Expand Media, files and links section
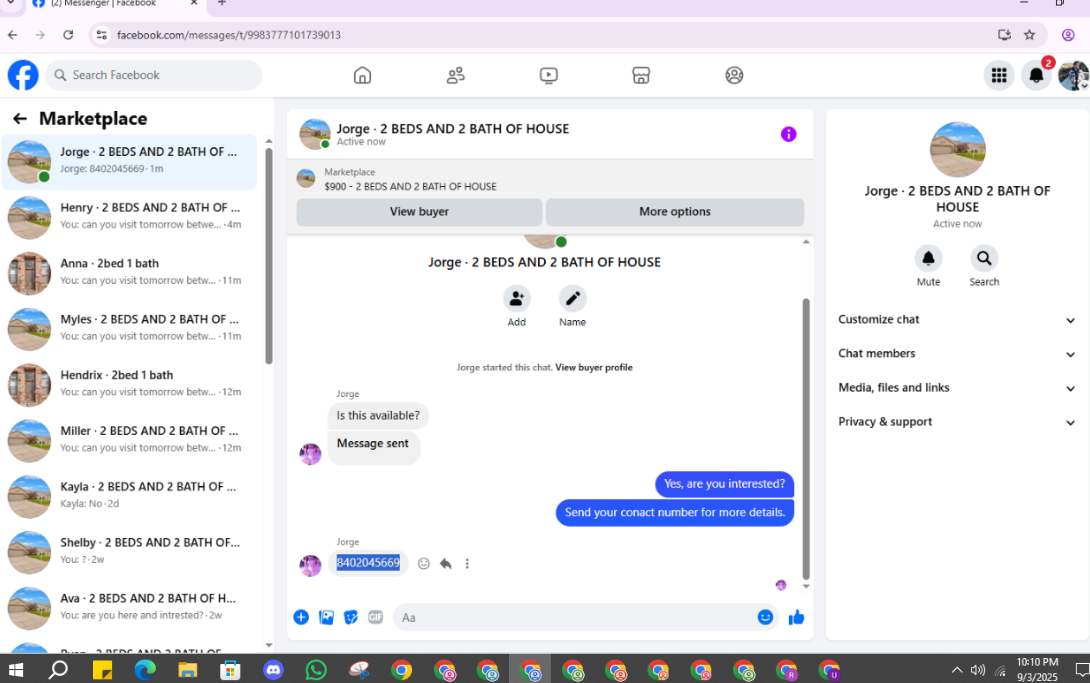This screenshot has width=1090, height=683. [x=957, y=388]
